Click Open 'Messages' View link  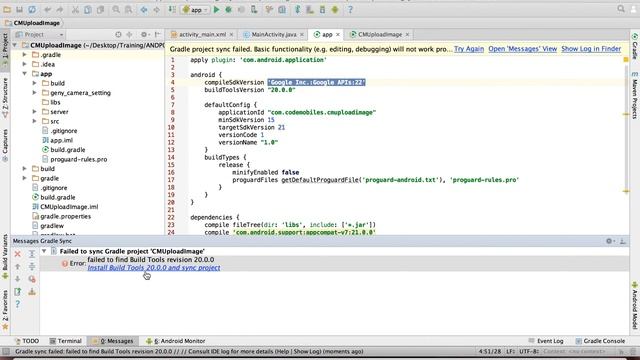tap(522, 49)
